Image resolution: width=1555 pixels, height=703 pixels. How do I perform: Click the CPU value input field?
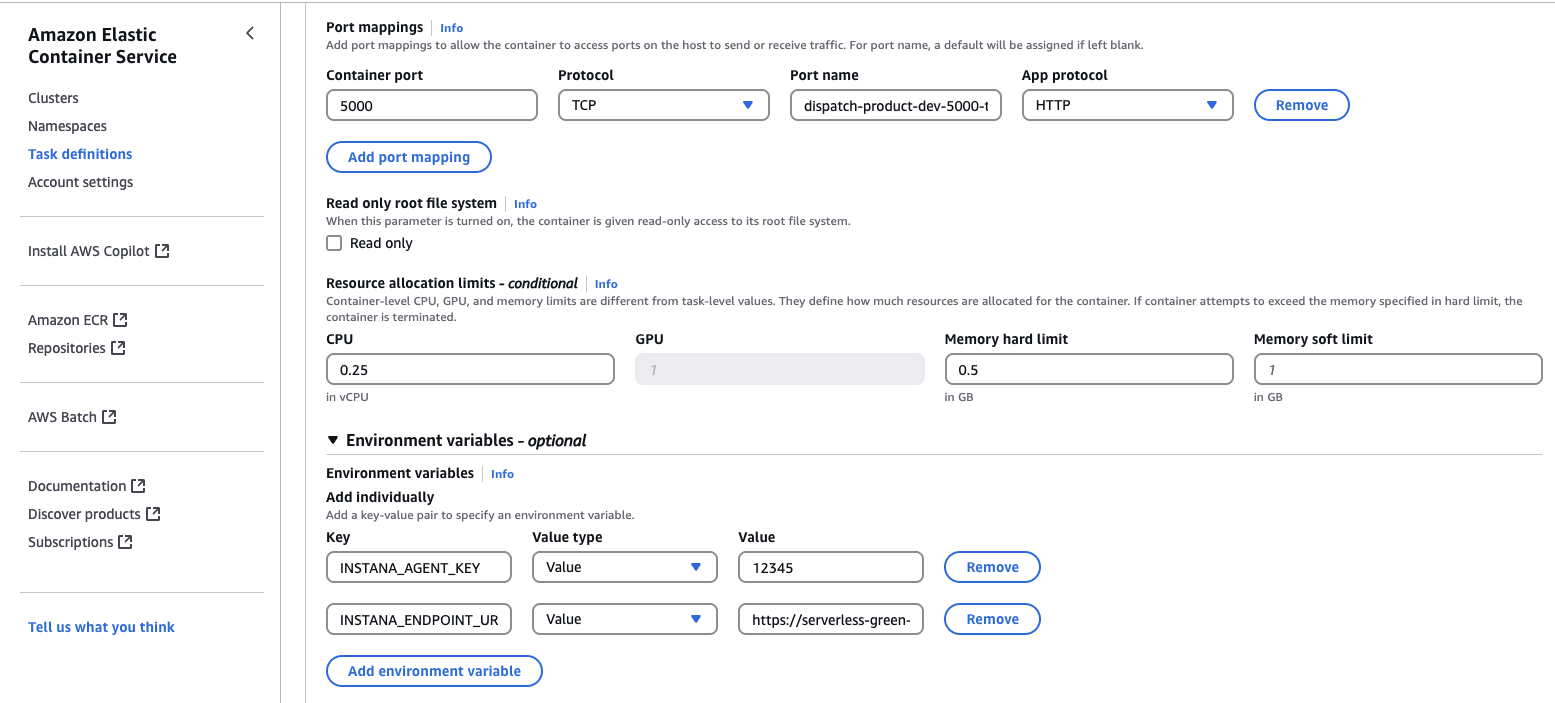(x=470, y=369)
